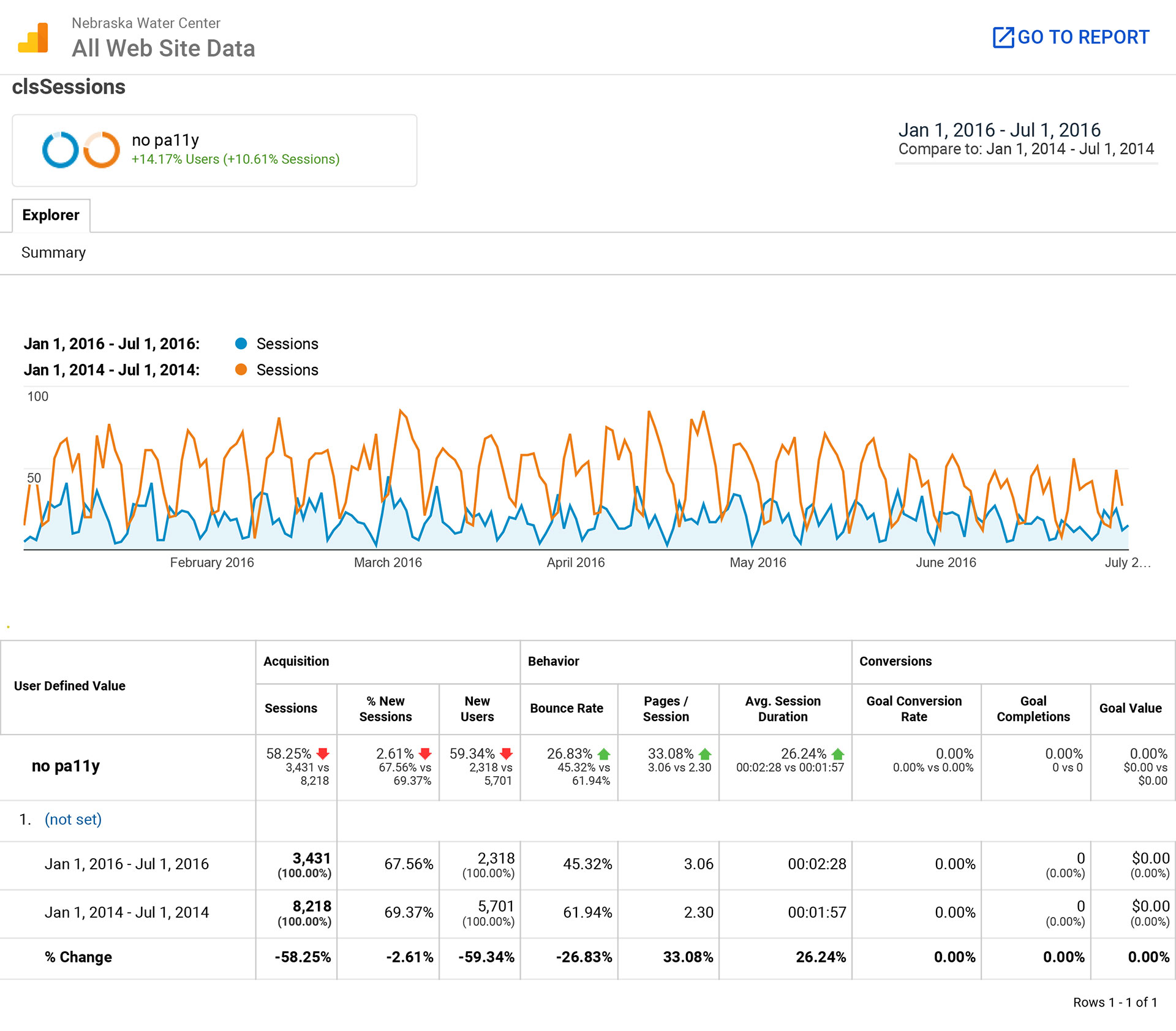The width and height of the screenshot is (1176, 1031).
Task: Click the red down arrow next to 2.61%
Action: coord(425,754)
